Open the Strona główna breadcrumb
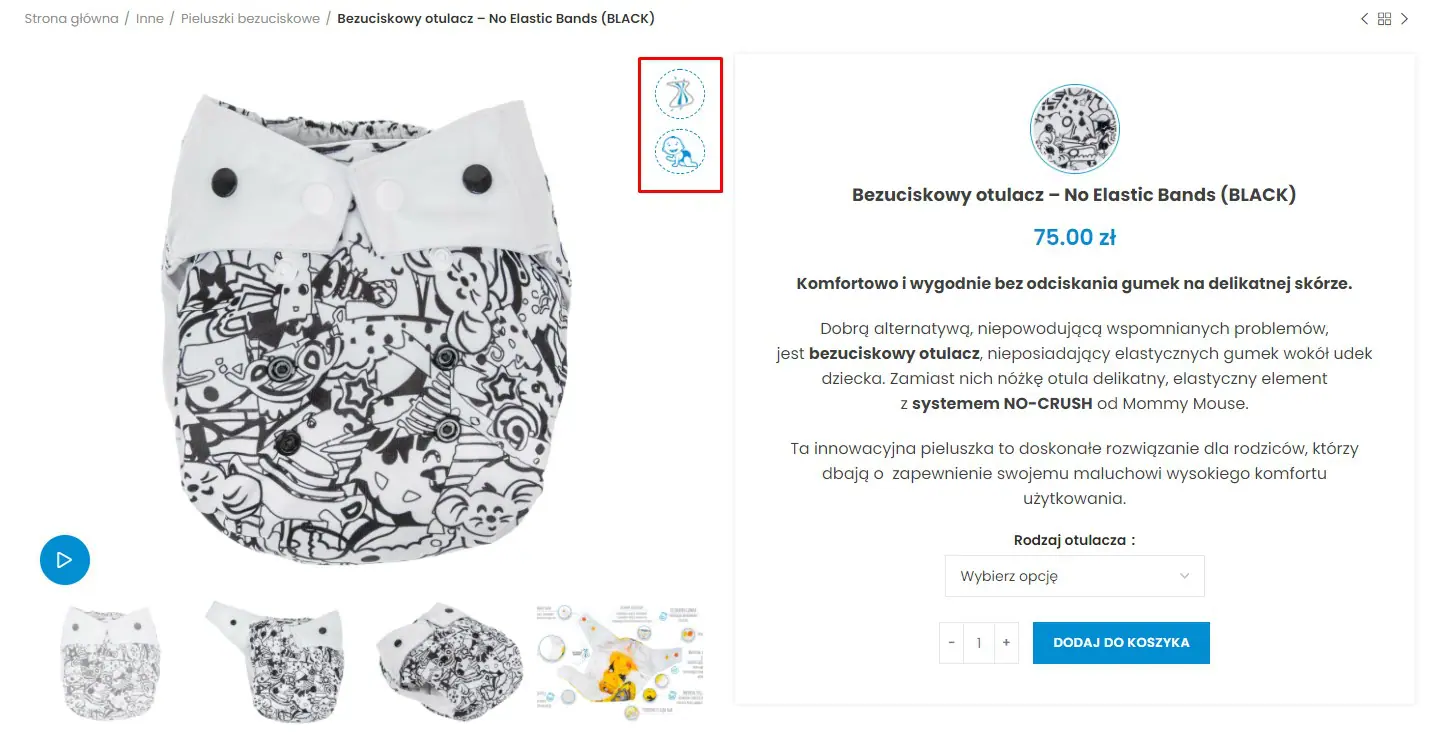 [x=71, y=19]
